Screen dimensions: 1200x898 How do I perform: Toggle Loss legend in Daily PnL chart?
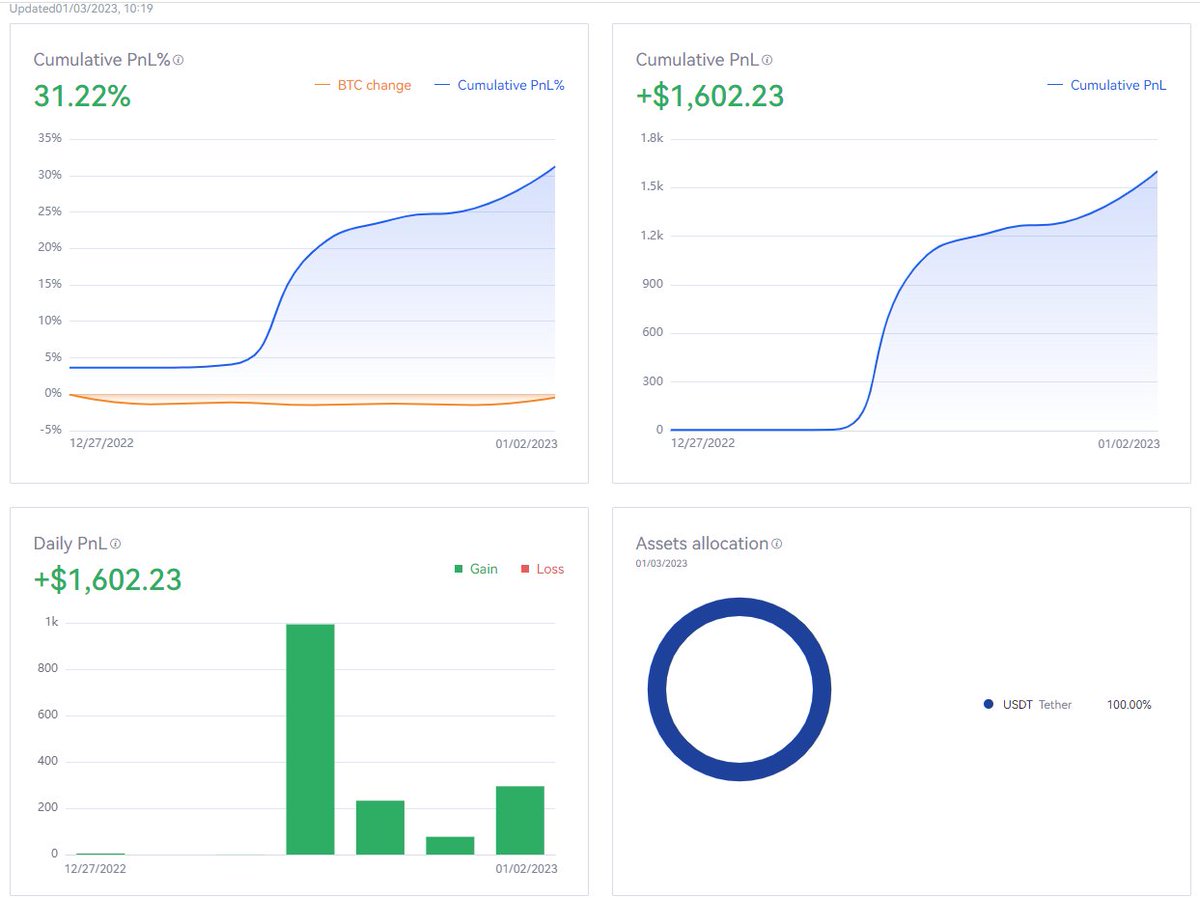[x=543, y=569]
